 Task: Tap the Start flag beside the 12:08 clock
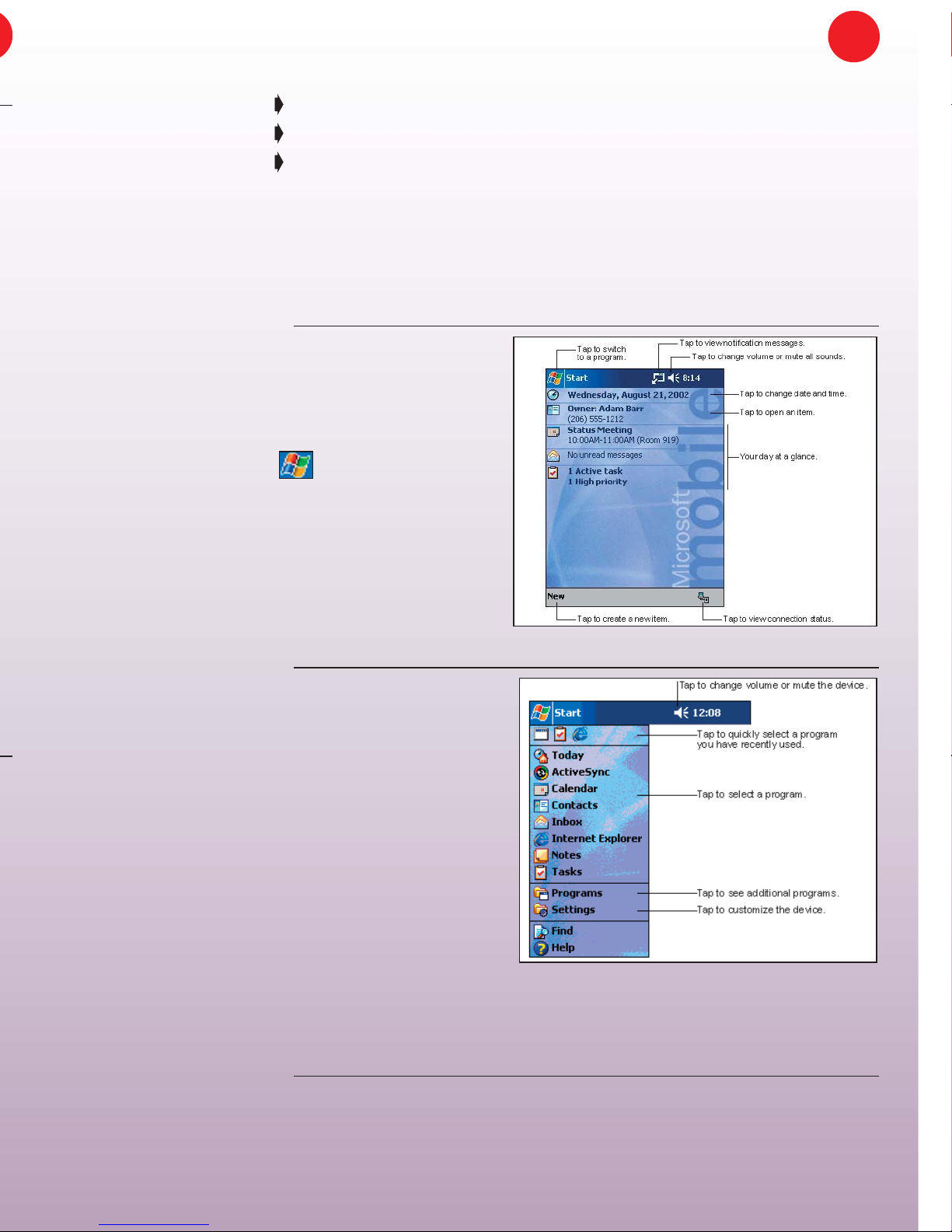pos(541,713)
